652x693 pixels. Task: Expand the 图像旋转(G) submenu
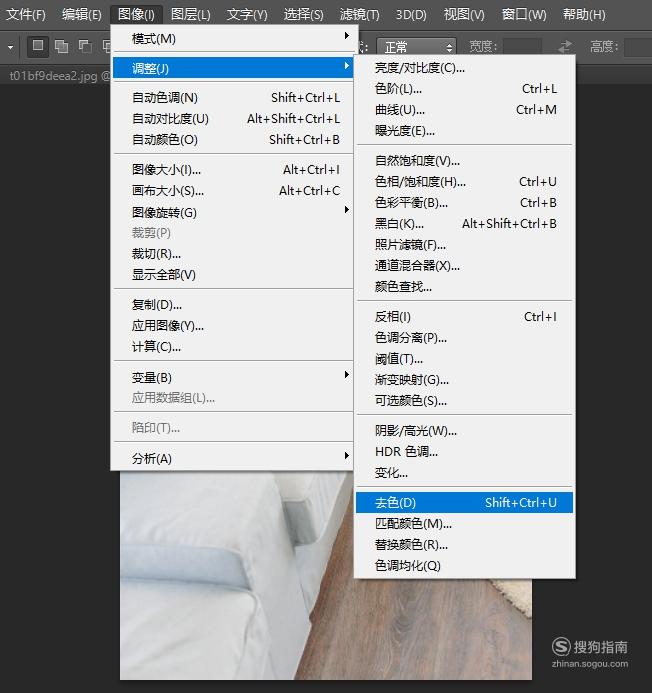point(233,212)
